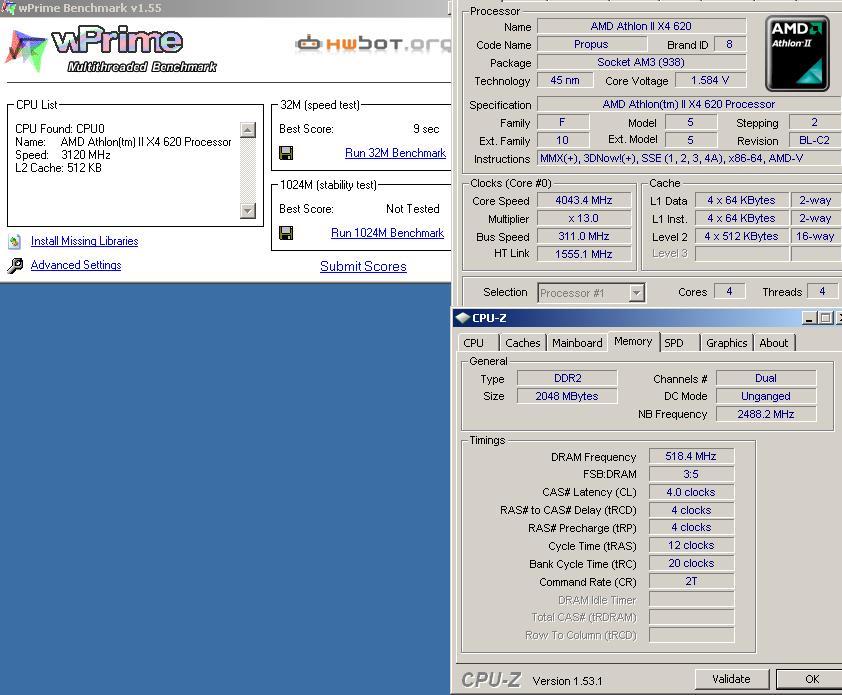Viewport: 842px width, 695px height.
Task: Click the CPU-Z title bar icon
Action: (x=462, y=318)
